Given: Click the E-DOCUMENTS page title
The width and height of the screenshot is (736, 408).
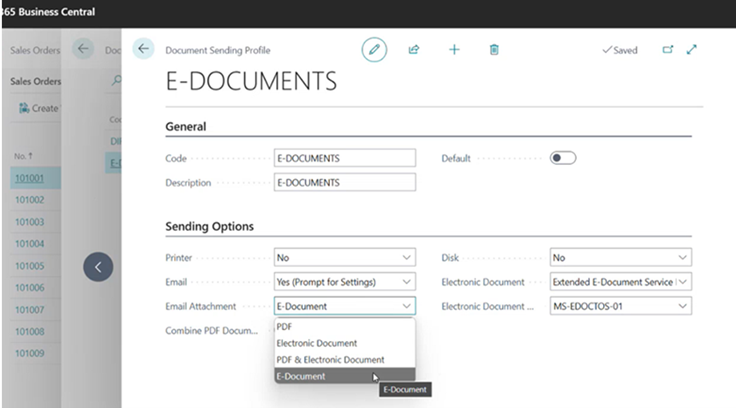Looking at the screenshot, I should tap(251, 81).
